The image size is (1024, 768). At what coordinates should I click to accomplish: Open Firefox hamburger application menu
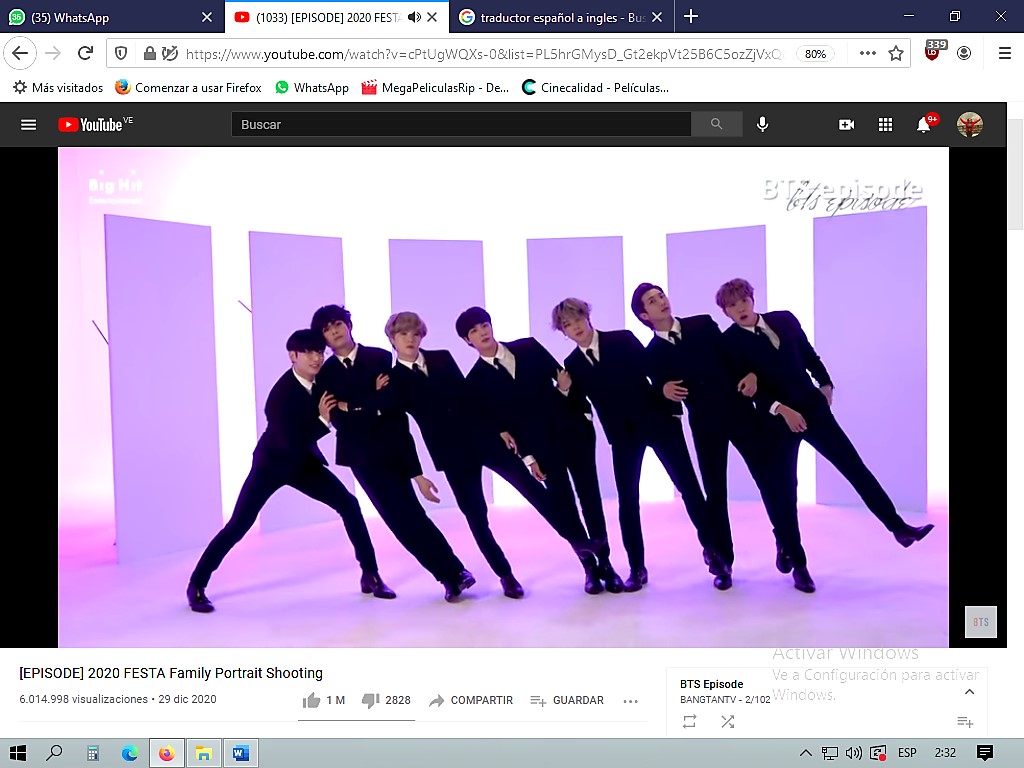click(1005, 54)
